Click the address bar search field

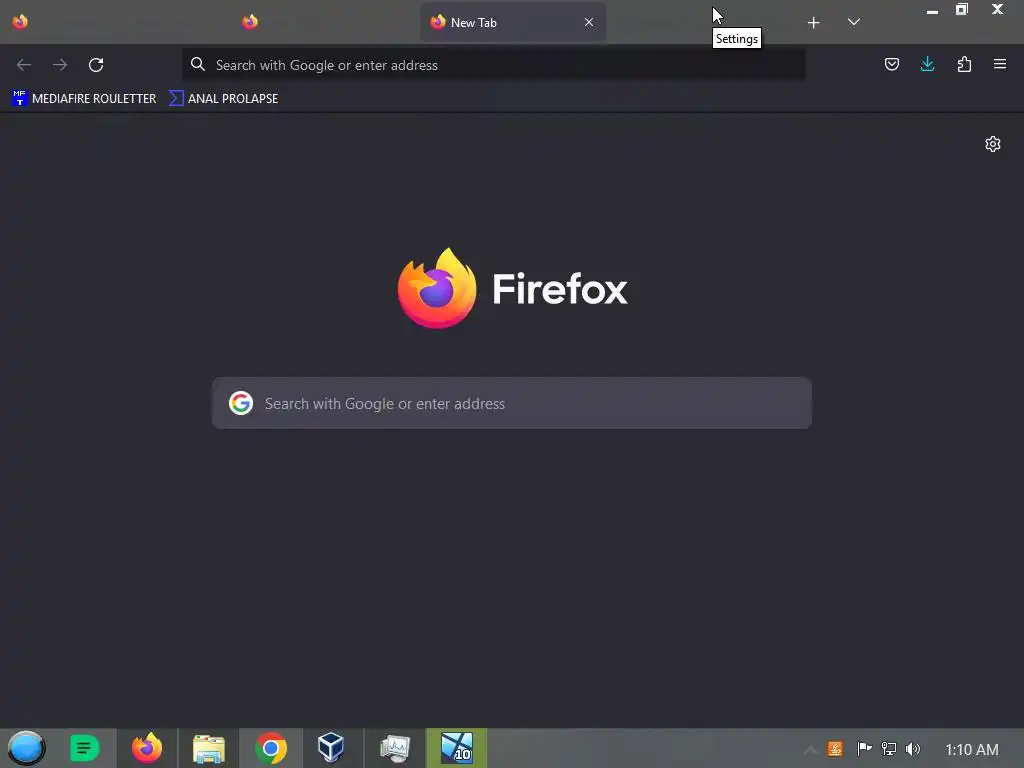[x=494, y=65]
